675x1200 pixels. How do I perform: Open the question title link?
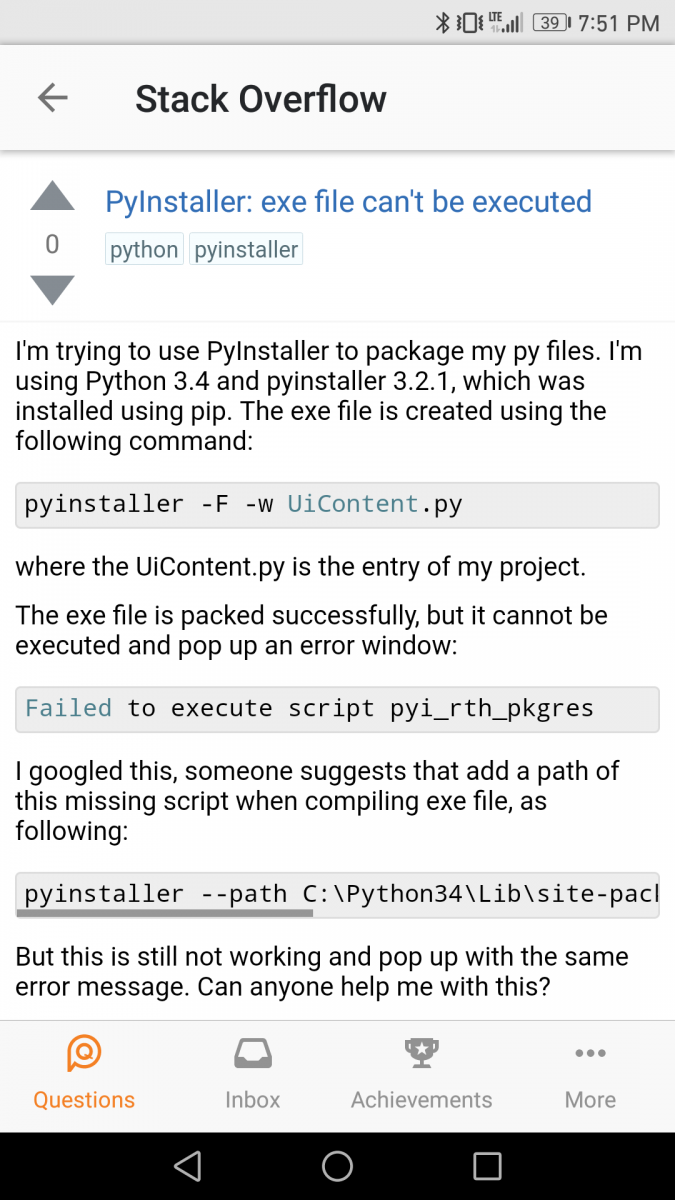tap(348, 202)
